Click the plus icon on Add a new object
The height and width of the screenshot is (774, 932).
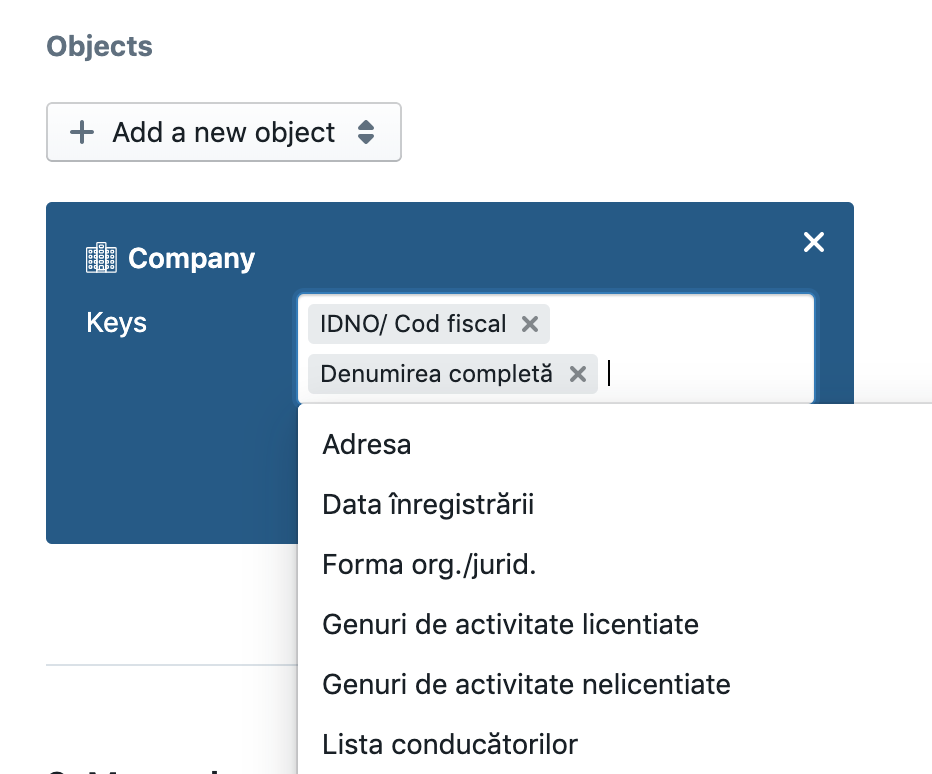tap(82, 132)
